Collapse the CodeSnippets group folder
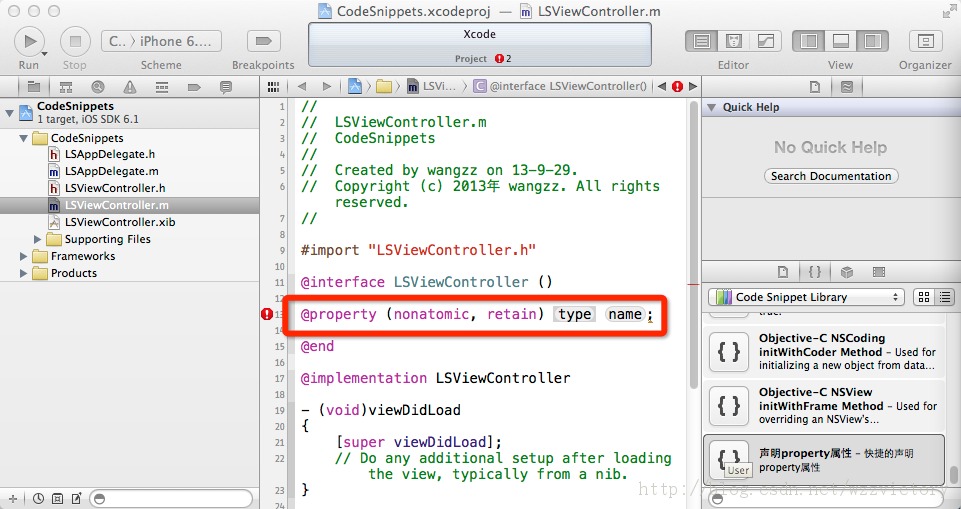The height and width of the screenshot is (509, 961). coord(23,138)
